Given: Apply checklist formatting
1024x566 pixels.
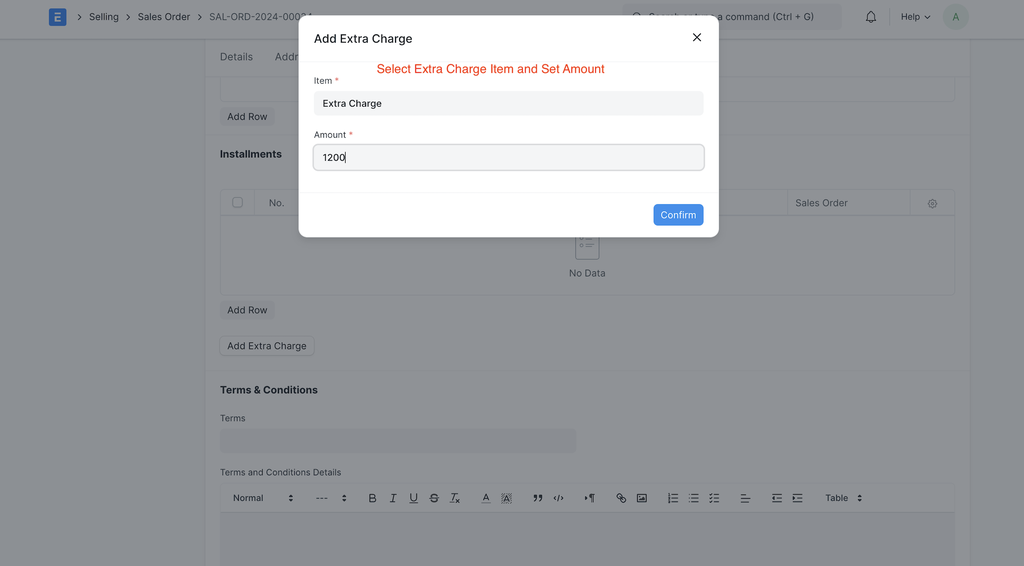Looking at the screenshot, I should coord(714,498).
